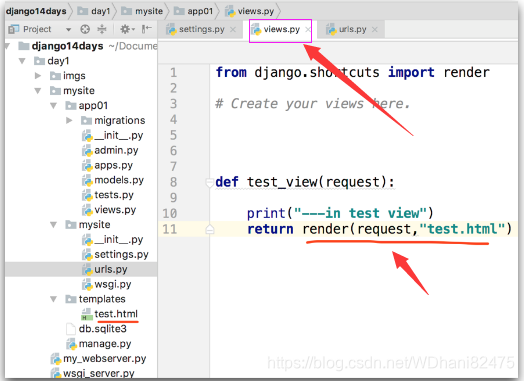
Task: Expand the imgs folder arrow
Action: coord(38,76)
